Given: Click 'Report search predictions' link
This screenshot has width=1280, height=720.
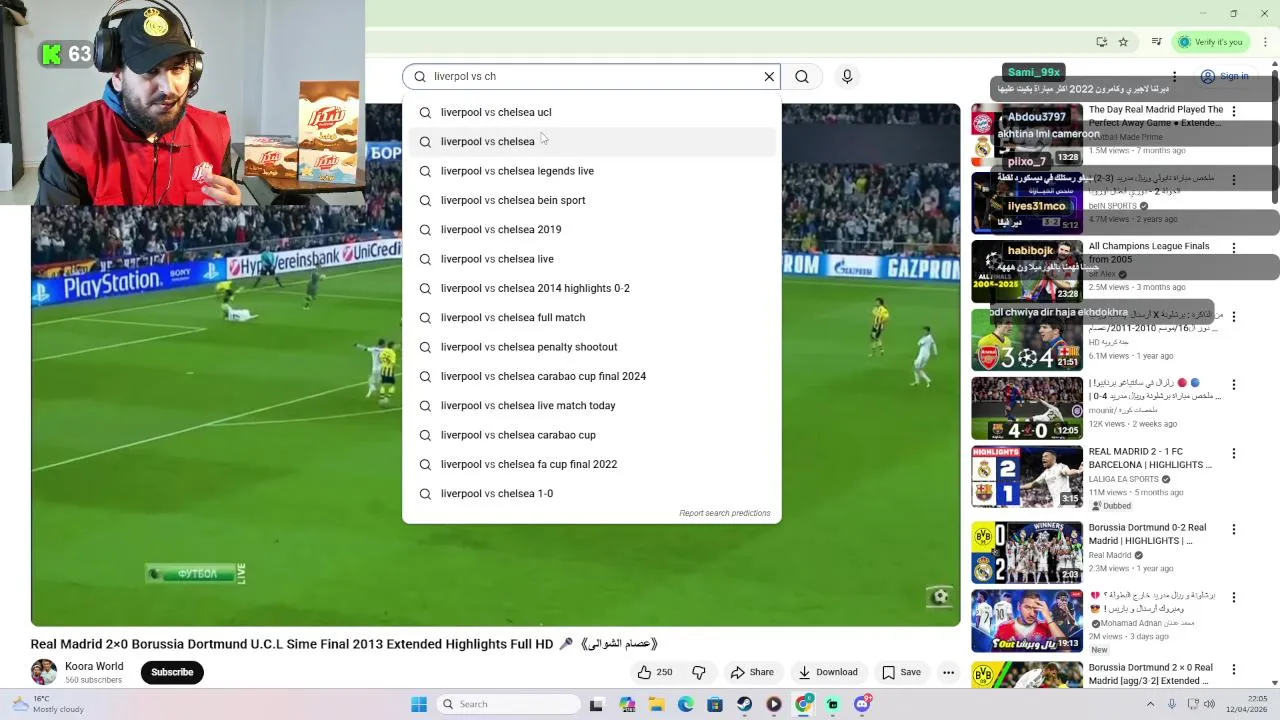Looking at the screenshot, I should click(725, 513).
